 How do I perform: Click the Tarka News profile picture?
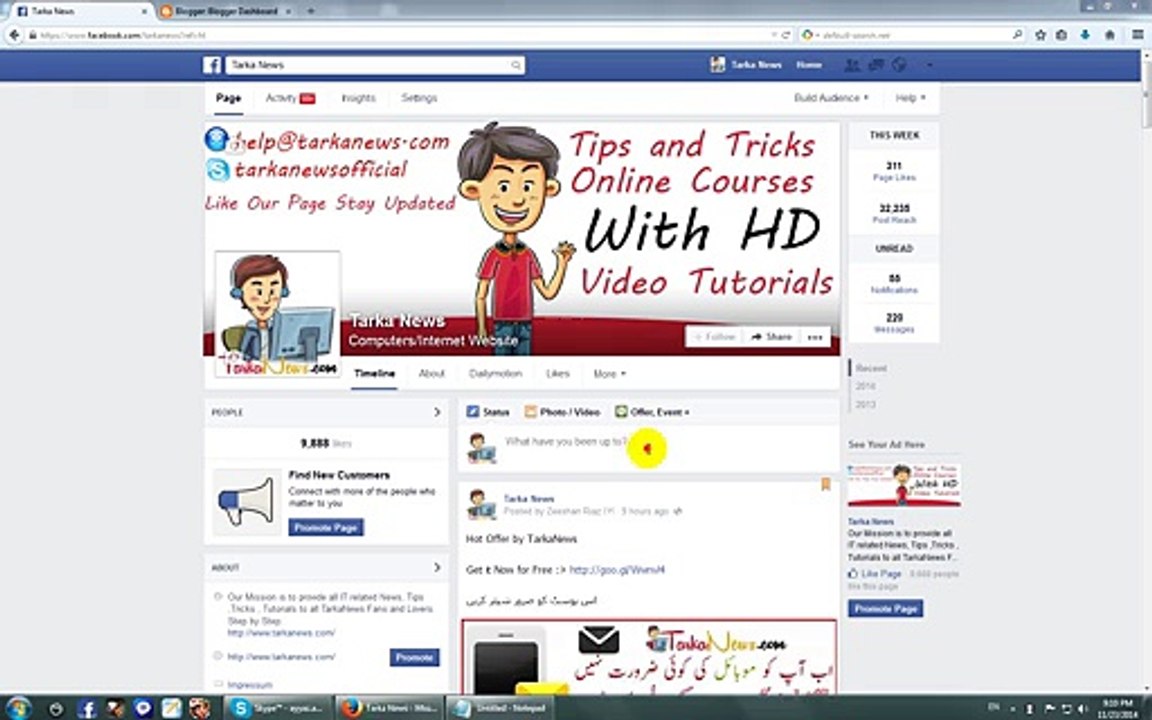point(278,314)
